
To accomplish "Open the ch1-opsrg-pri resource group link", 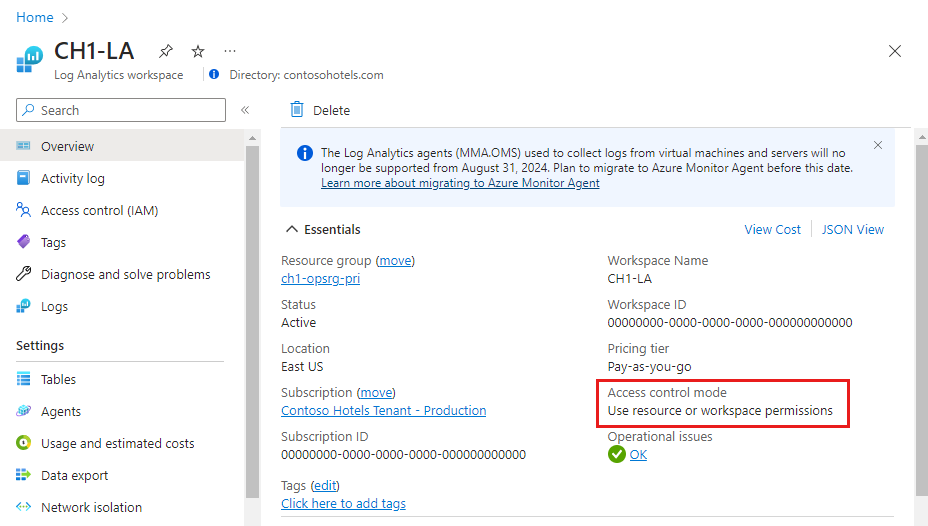I will 320,279.
